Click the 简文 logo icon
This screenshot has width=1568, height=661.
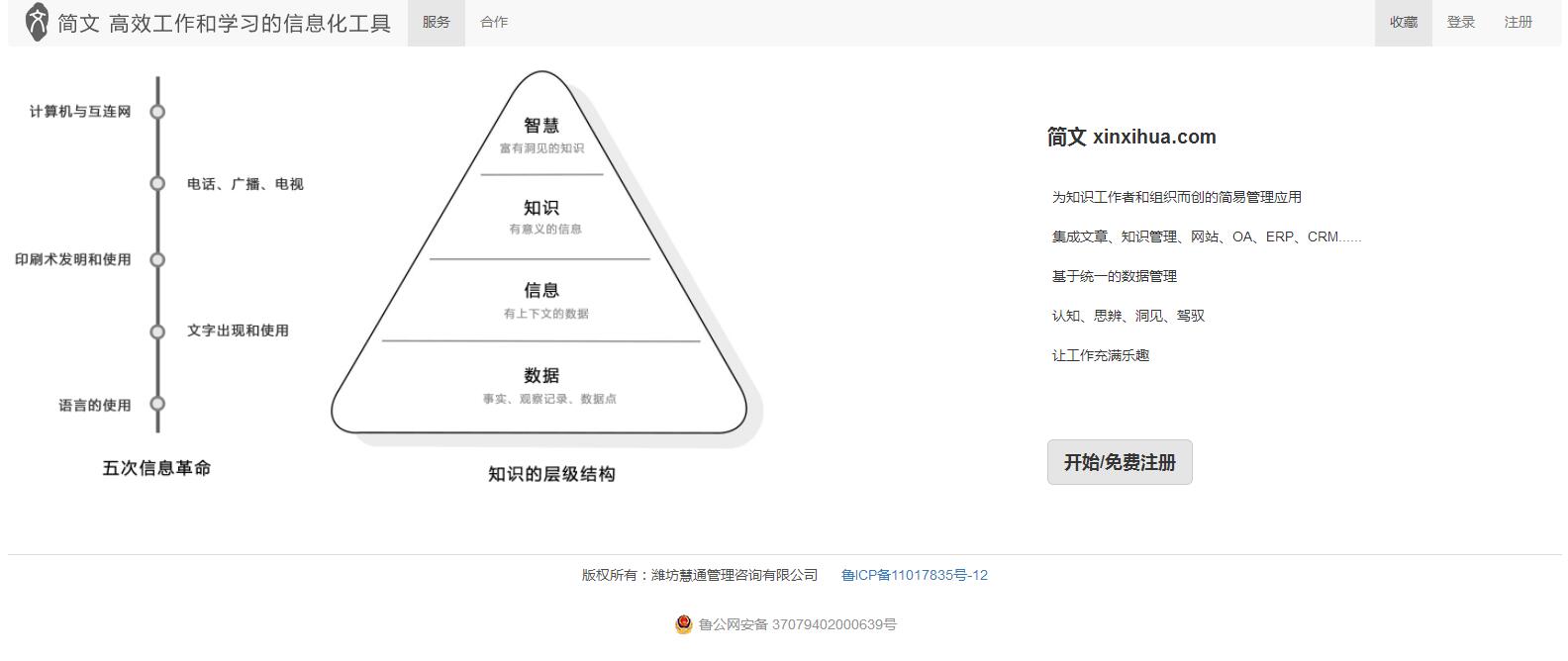tap(37, 22)
